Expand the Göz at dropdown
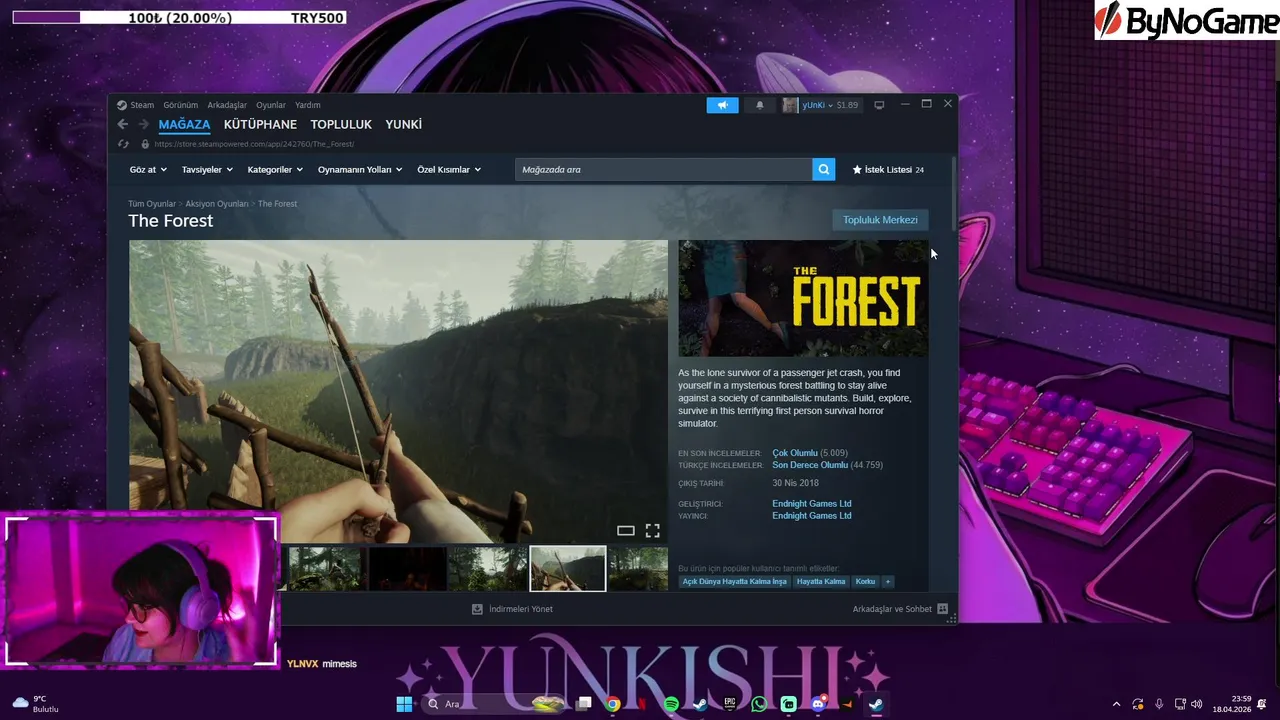This screenshot has height=720, width=1280. pos(148,170)
